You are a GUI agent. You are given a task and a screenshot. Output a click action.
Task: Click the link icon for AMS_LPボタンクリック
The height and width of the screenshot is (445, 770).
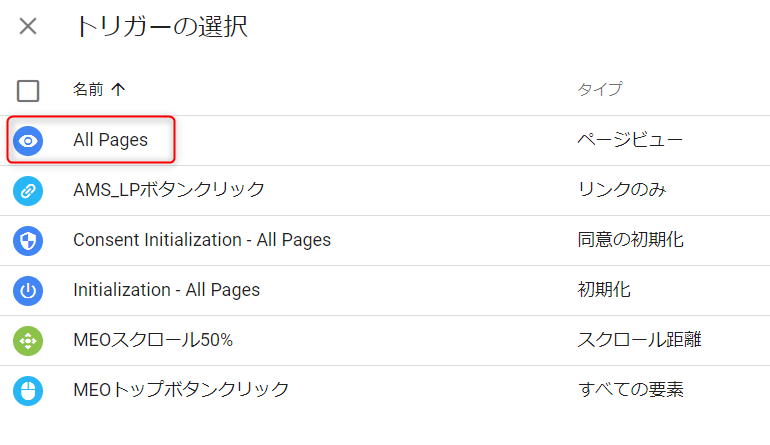point(28,191)
